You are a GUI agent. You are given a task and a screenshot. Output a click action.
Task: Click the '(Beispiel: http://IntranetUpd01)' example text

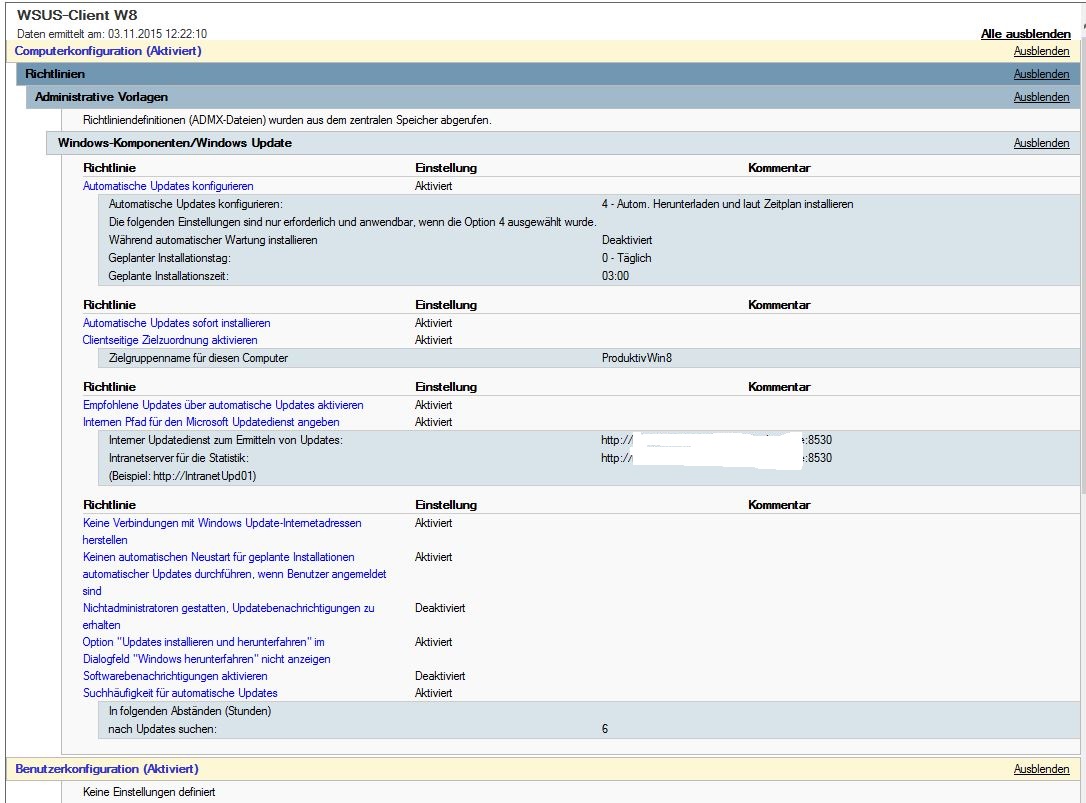182,476
